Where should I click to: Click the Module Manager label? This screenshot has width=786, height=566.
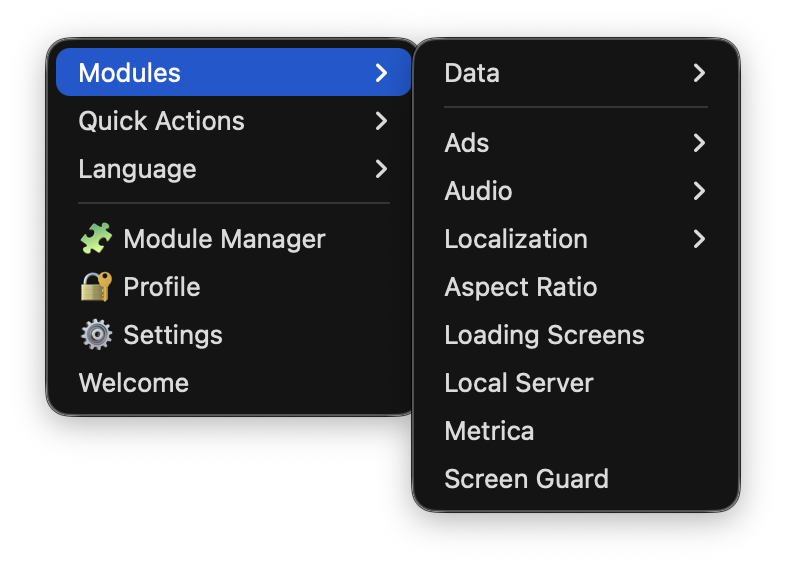(224, 239)
